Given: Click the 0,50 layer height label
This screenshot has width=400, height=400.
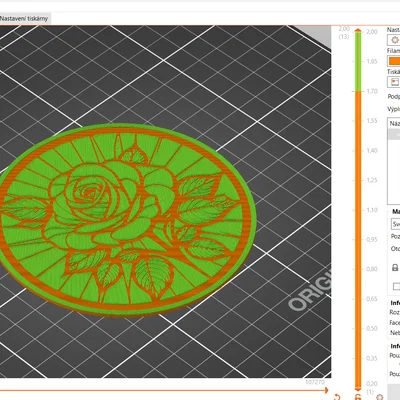Looking at the screenshot, I should [372, 328].
